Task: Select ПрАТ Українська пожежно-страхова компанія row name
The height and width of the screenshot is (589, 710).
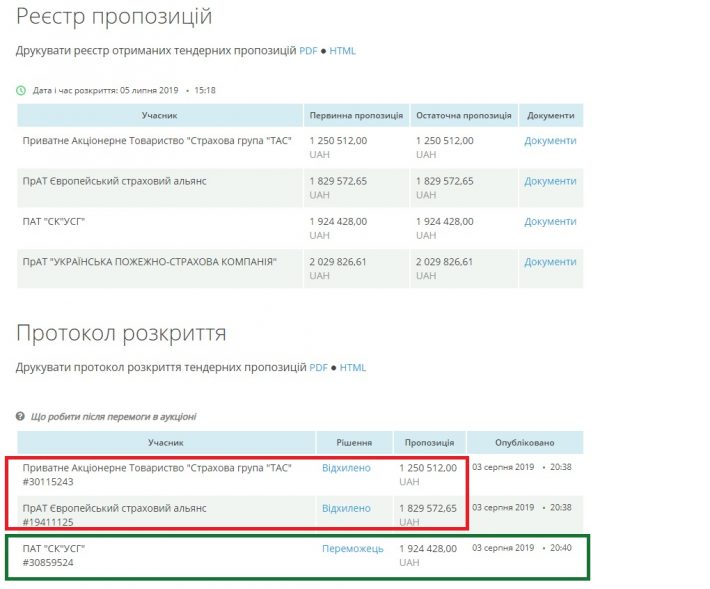Action: coord(149,262)
